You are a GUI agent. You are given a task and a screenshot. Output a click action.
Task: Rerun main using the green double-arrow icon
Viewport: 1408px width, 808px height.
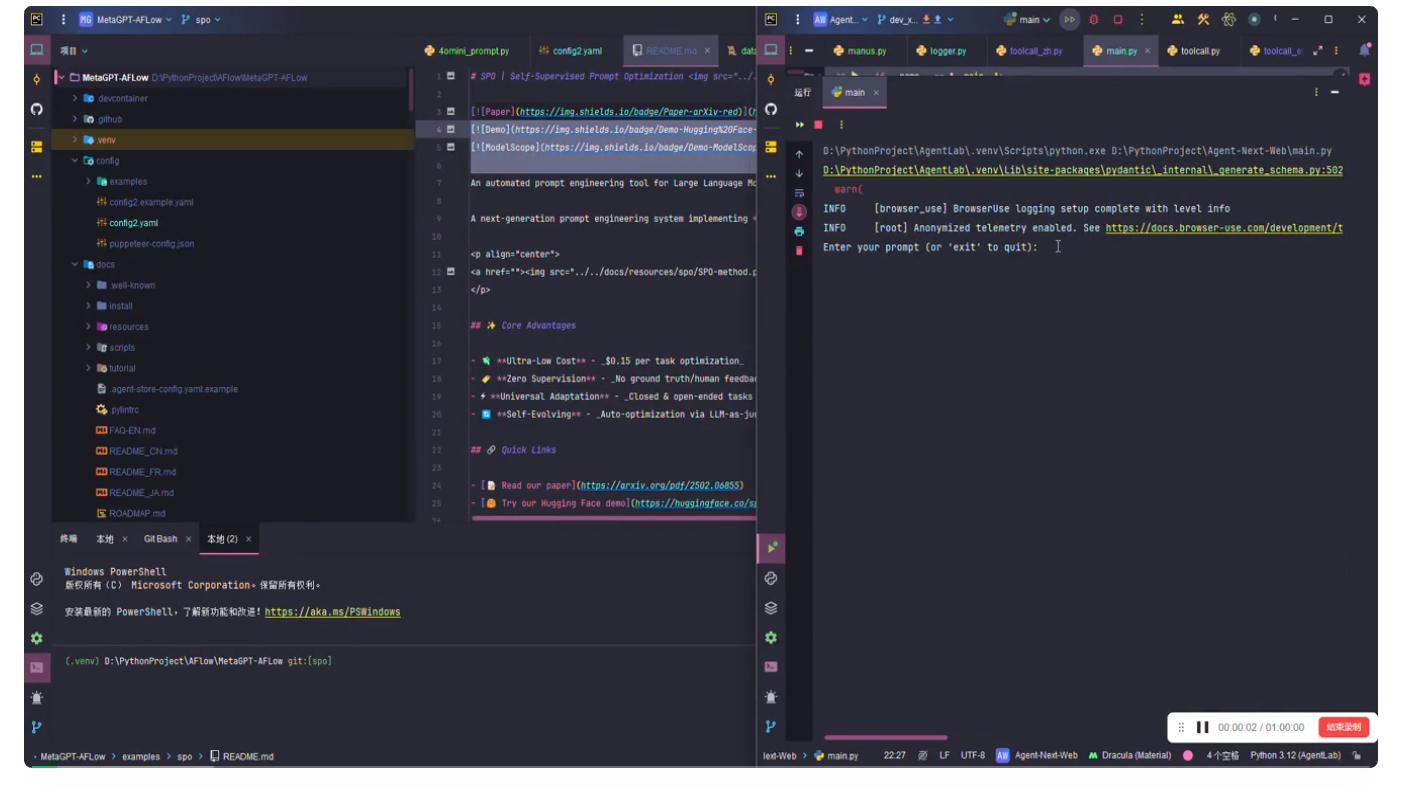799,124
